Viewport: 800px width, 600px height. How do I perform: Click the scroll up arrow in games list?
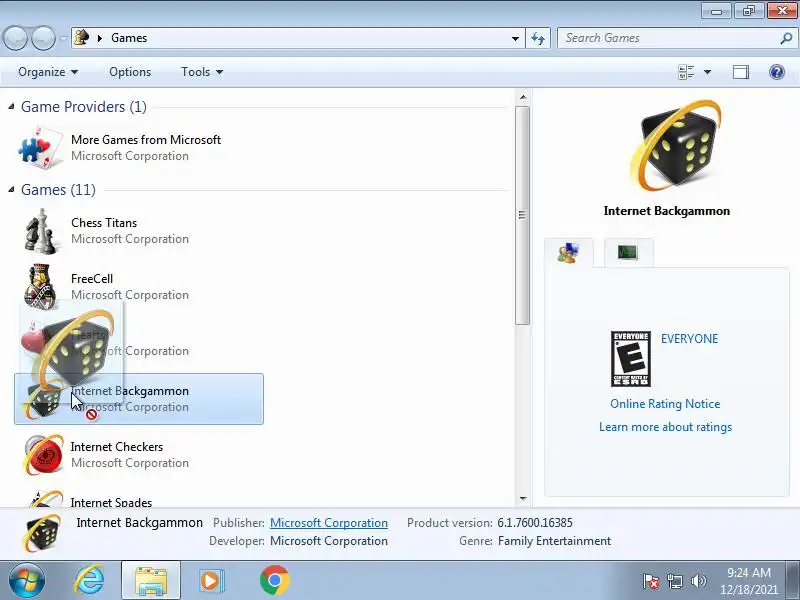pyautogui.click(x=522, y=97)
